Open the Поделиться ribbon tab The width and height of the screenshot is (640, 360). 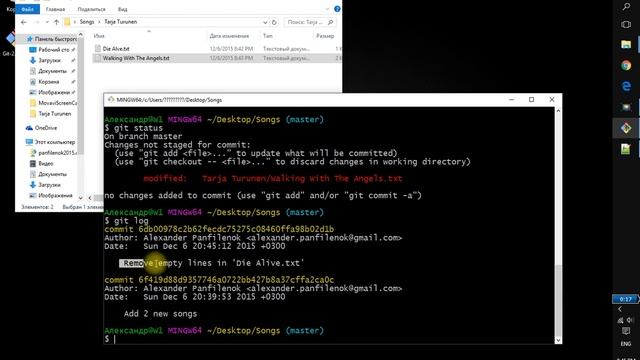coord(91,9)
